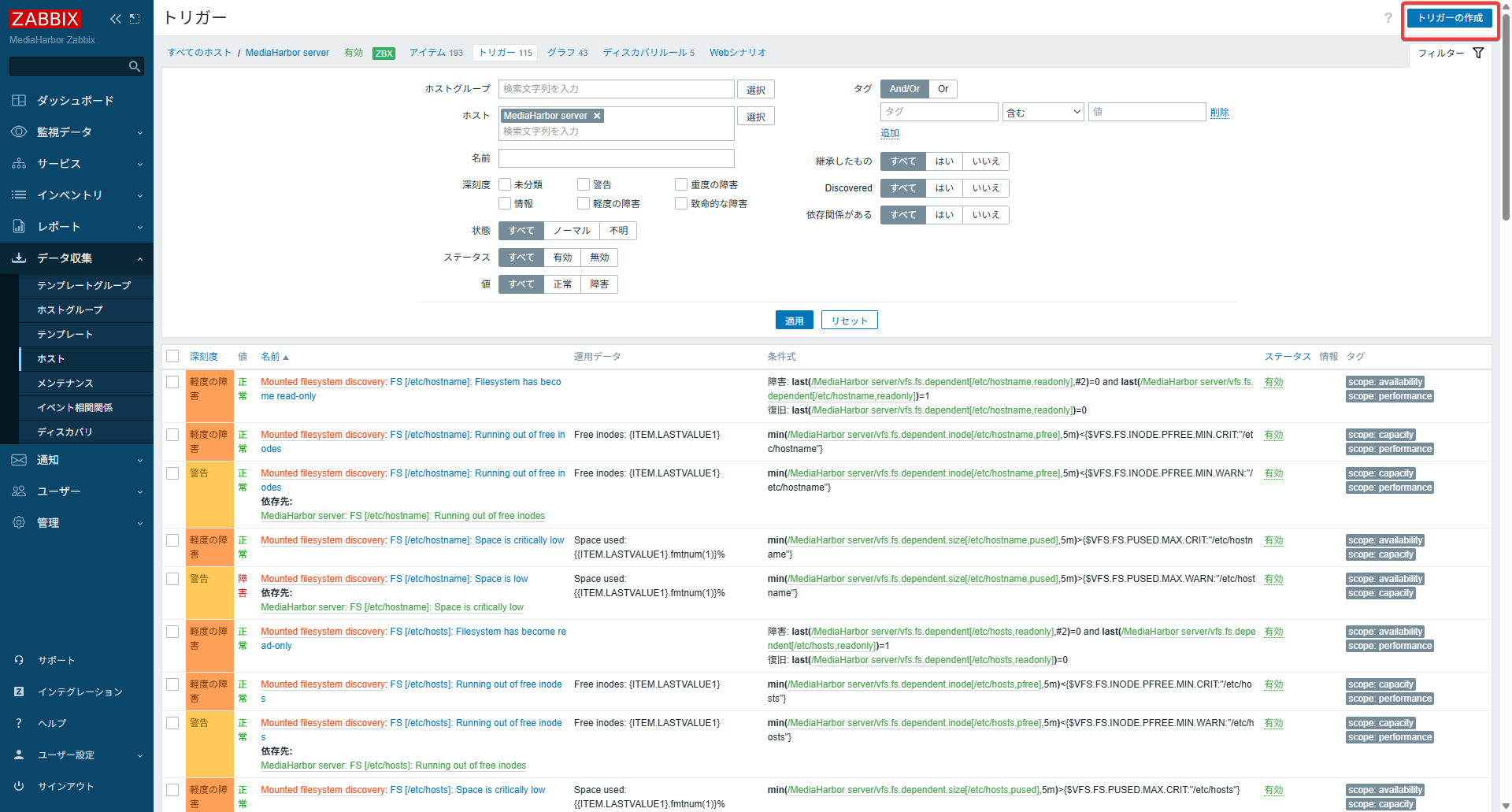Click the トリガーの作成 button
Viewport: 1512px width, 812px height.
click(x=1450, y=18)
